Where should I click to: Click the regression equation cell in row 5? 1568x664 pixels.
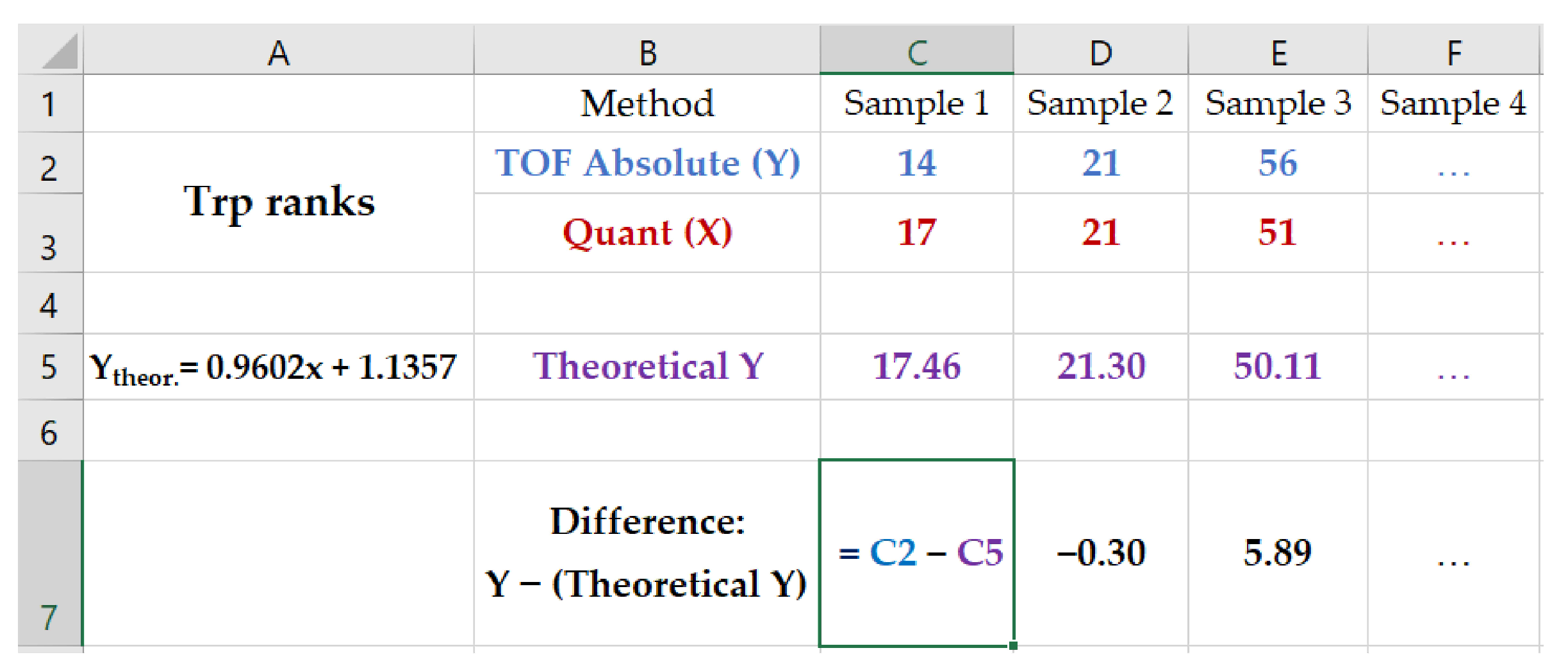pyautogui.click(x=278, y=367)
